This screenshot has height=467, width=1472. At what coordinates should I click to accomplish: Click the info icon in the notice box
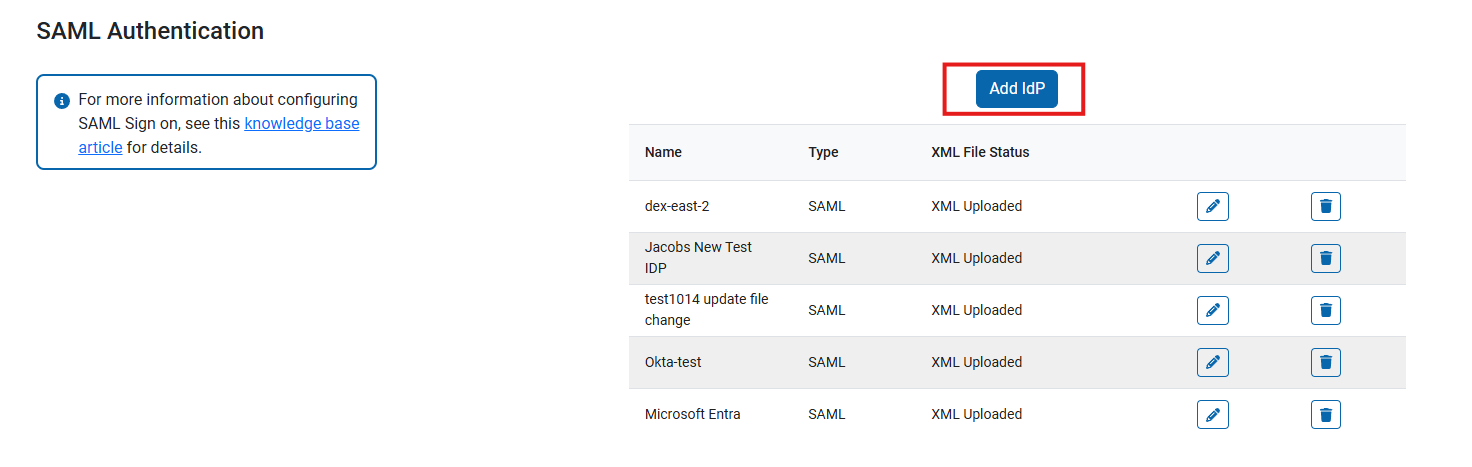tap(62, 101)
